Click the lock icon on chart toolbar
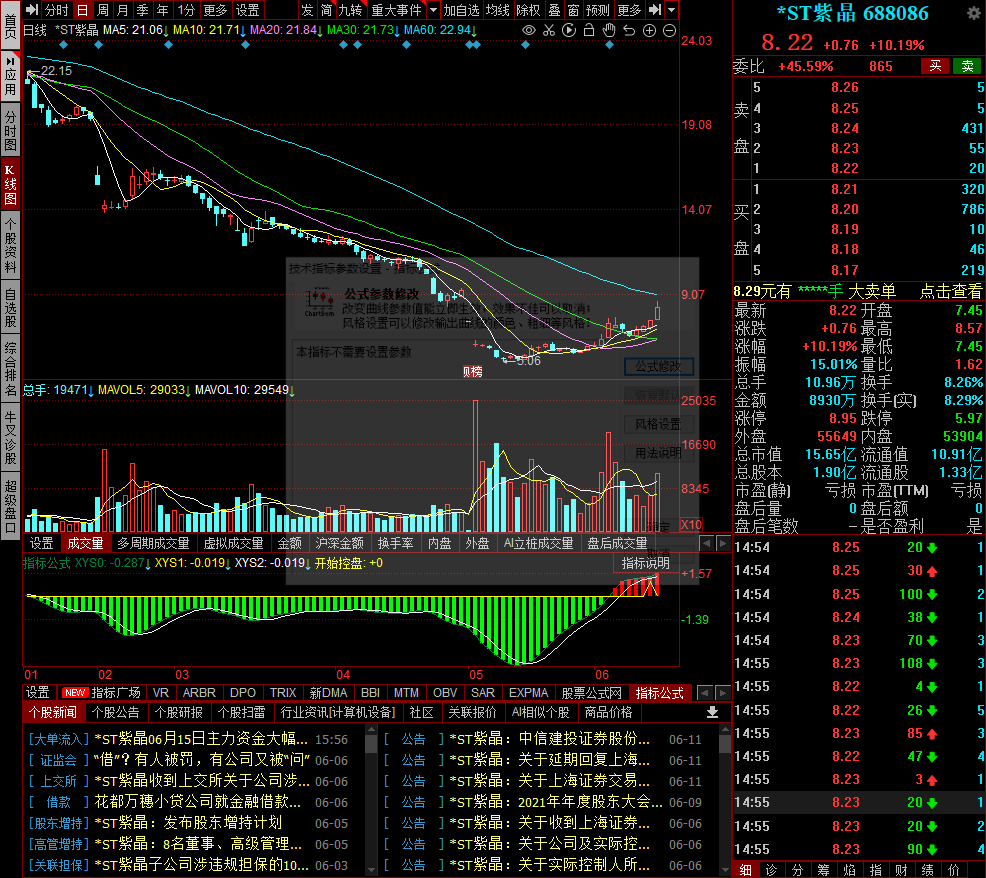Screen dimensions: 986x878 (x=589, y=30)
